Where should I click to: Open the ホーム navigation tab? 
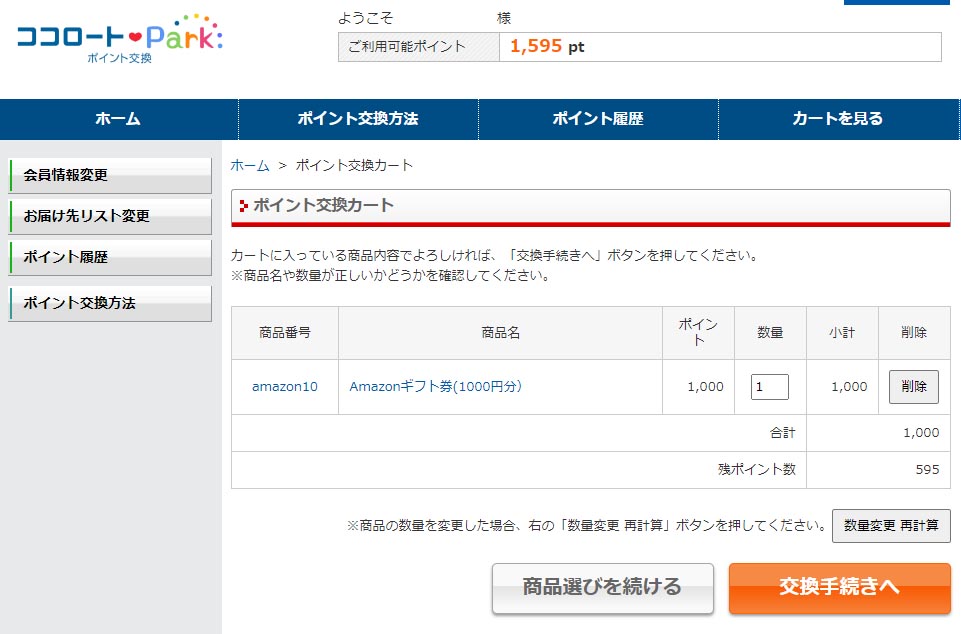point(119,119)
